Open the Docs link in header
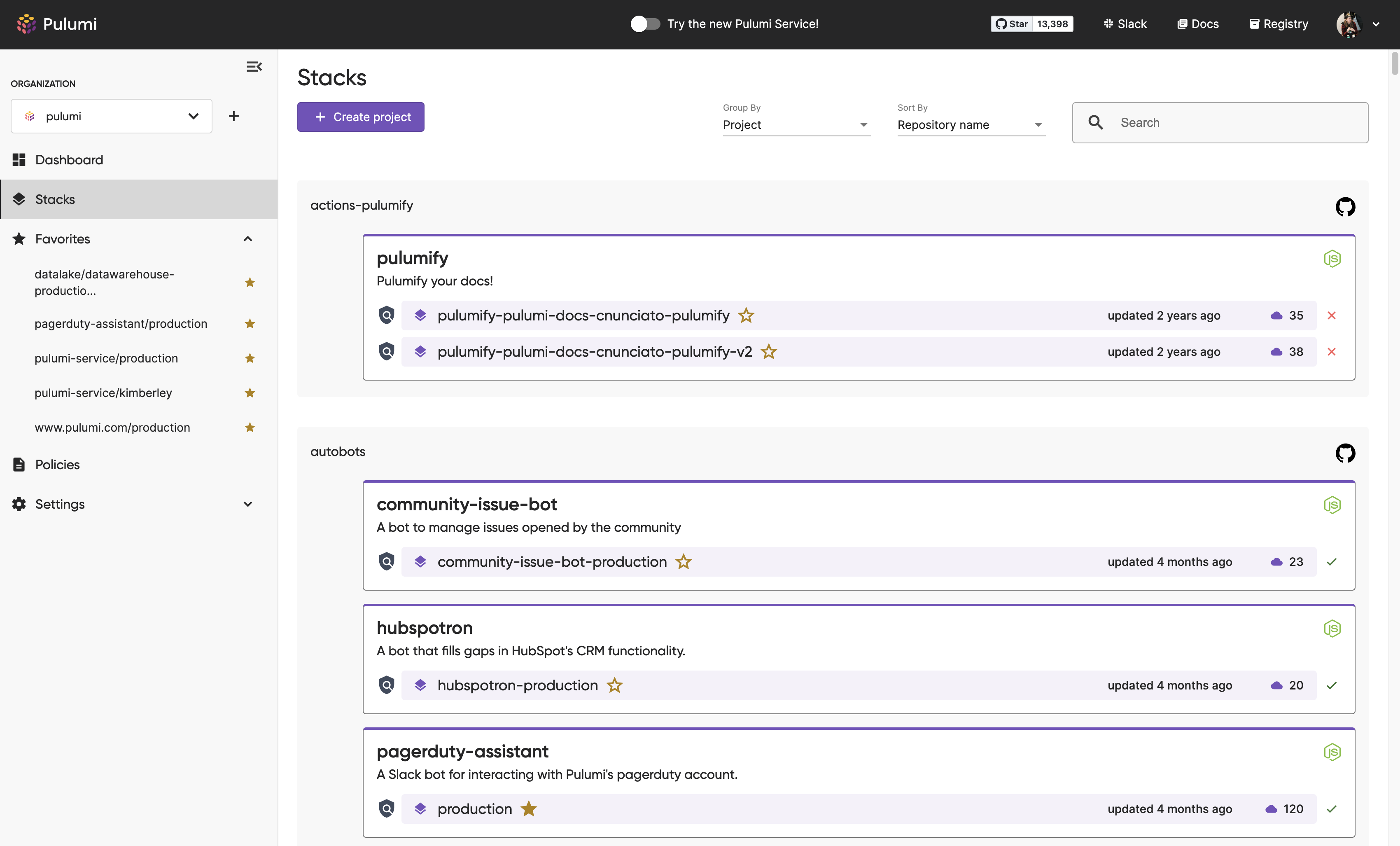Screen dimensions: 1400x846 pos(1198,24)
